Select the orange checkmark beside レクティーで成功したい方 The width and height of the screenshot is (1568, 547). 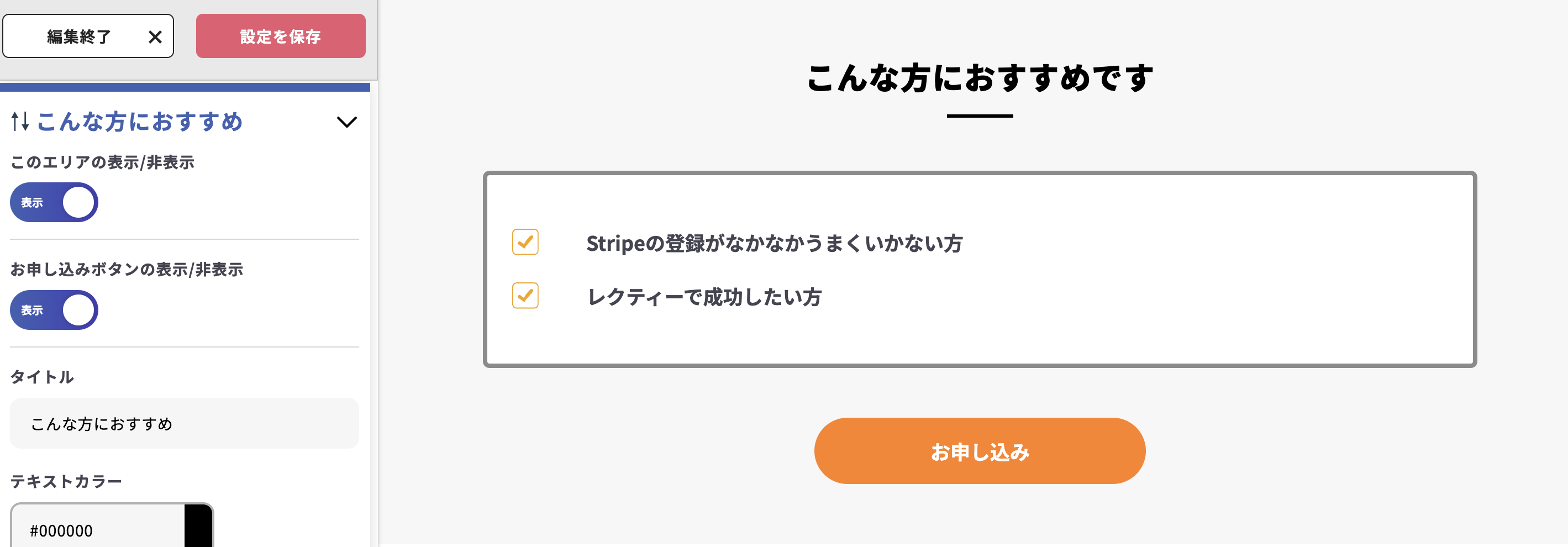point(525,296)
